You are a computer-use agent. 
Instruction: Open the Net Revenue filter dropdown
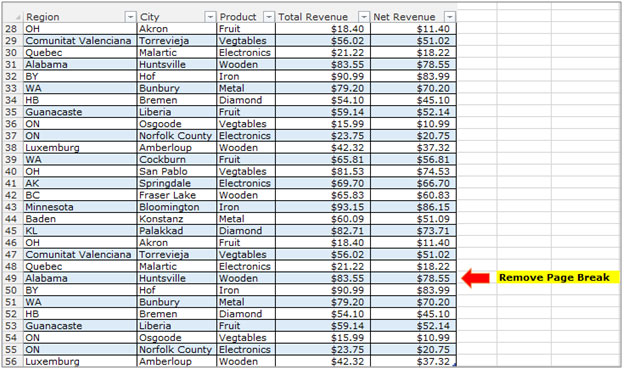[x=450, y=17]
